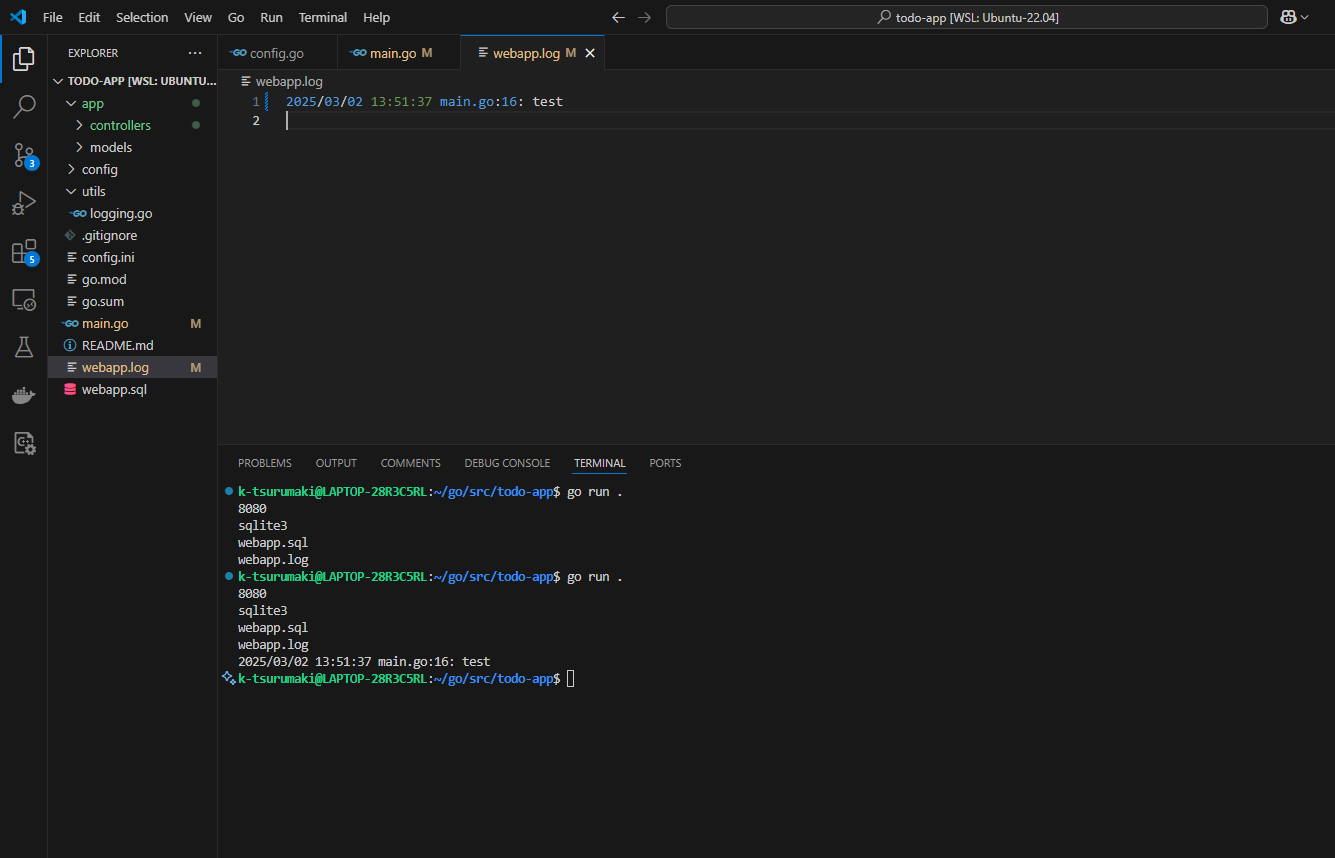Image resolution: width=1335 pixels, height=858 pixels.
Task: Click the bottom activity bar settings-file icon
Action: (23, 443)
